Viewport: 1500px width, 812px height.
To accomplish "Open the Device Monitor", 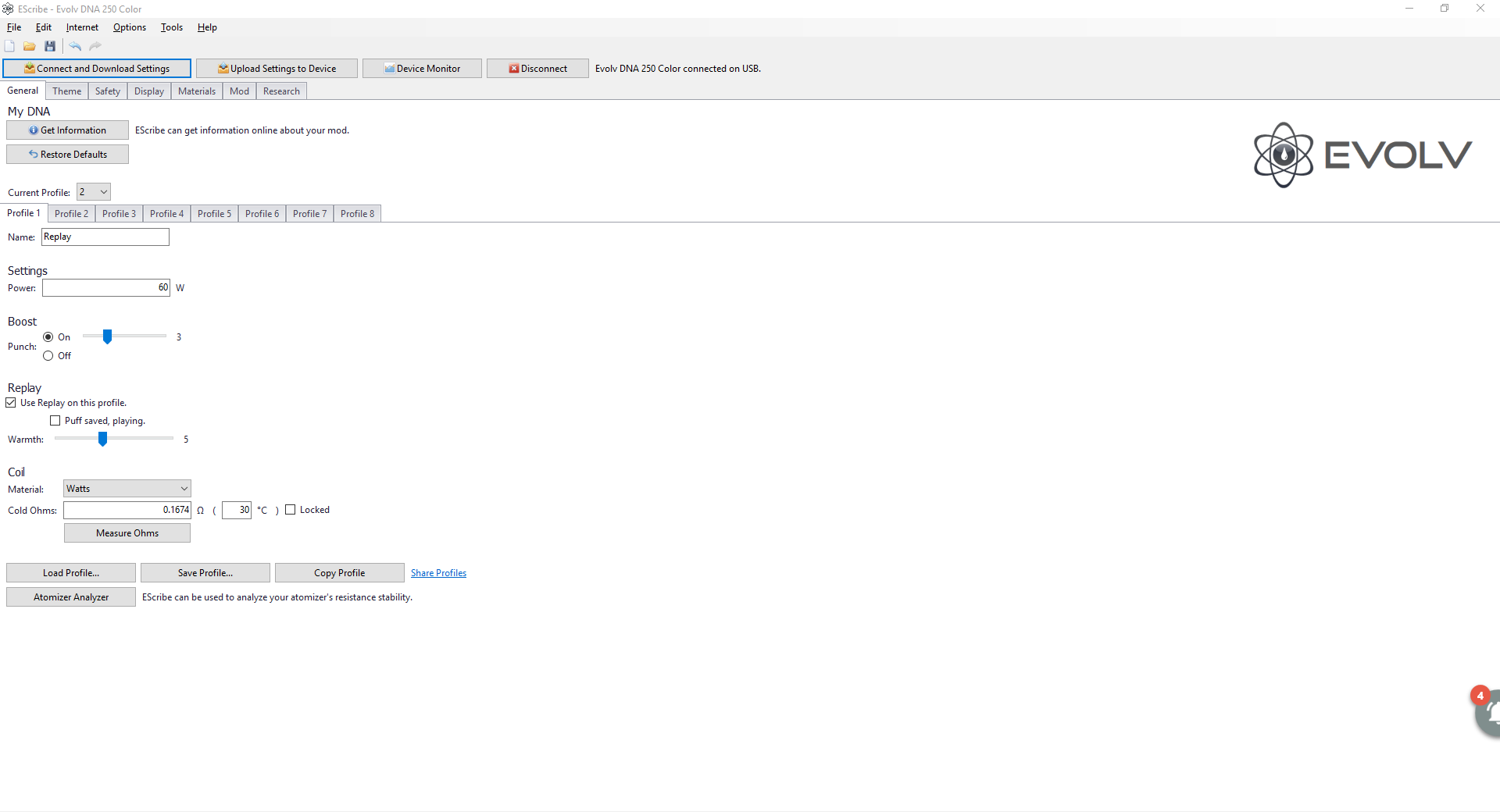I will point(422,69).
